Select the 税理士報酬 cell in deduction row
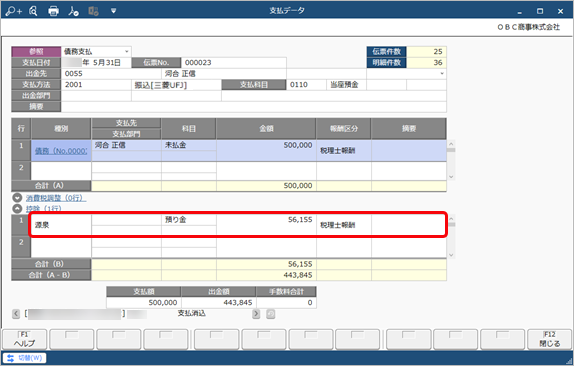 pyautogui.click(x=344, y=225)
